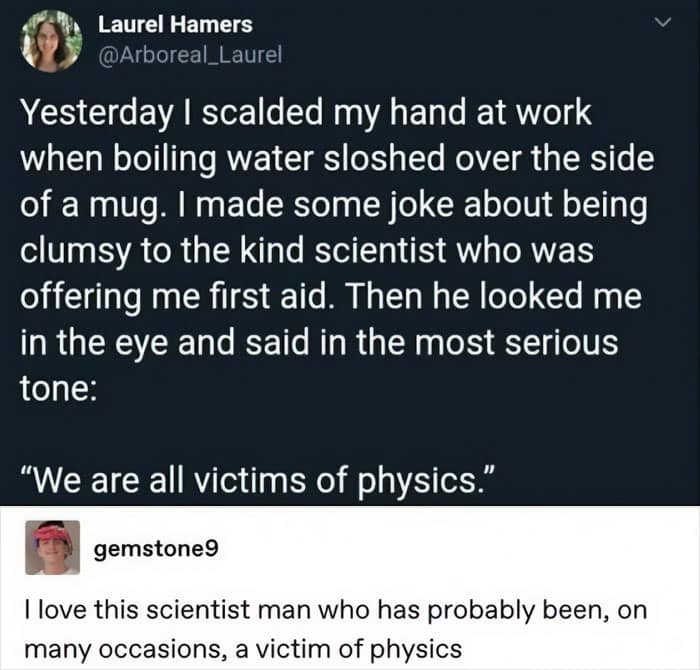The height and width of the screenshot is (670, 700).
Task: Click the word "mug." in the tweet
Action: tap(124, 205)
